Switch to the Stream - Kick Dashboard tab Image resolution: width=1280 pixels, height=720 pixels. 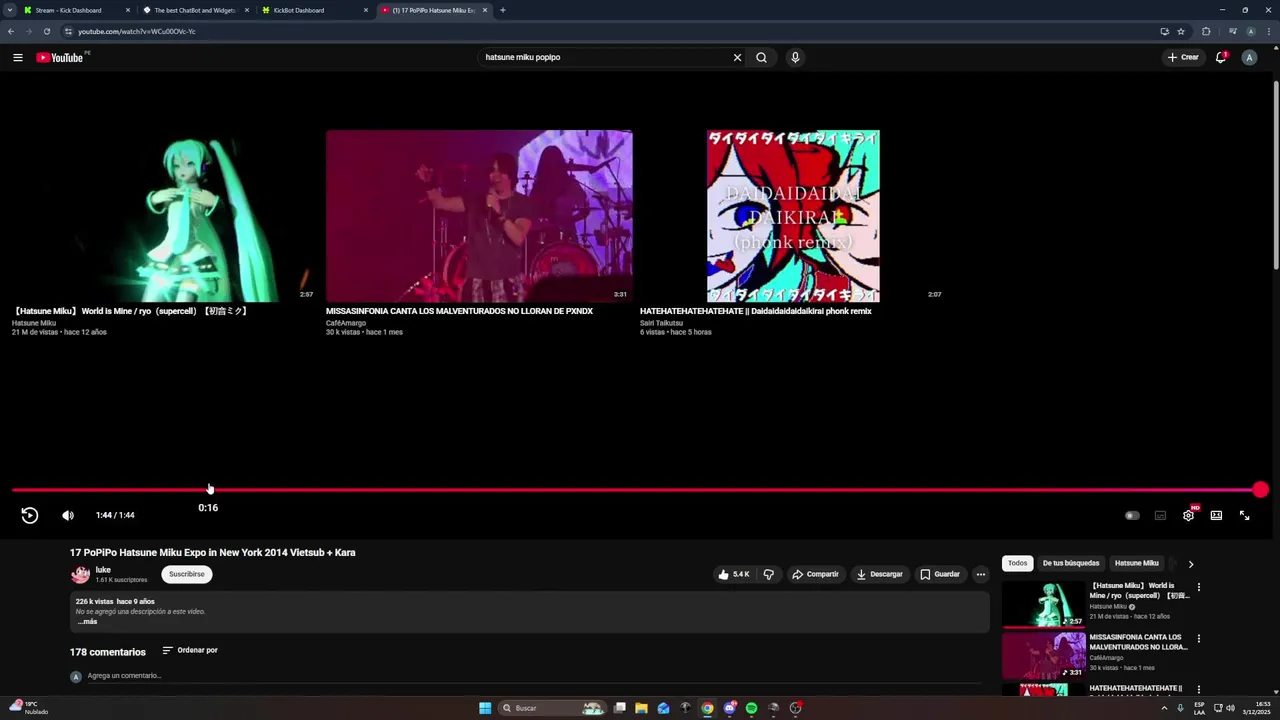[75, 10]
